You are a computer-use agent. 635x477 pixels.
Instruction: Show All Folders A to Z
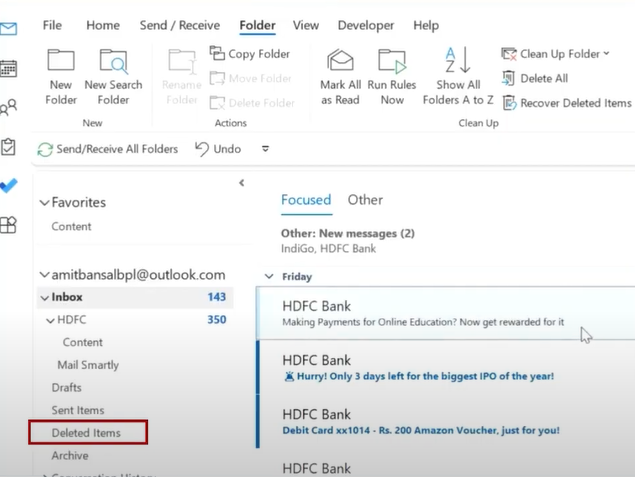click(458, 77)
